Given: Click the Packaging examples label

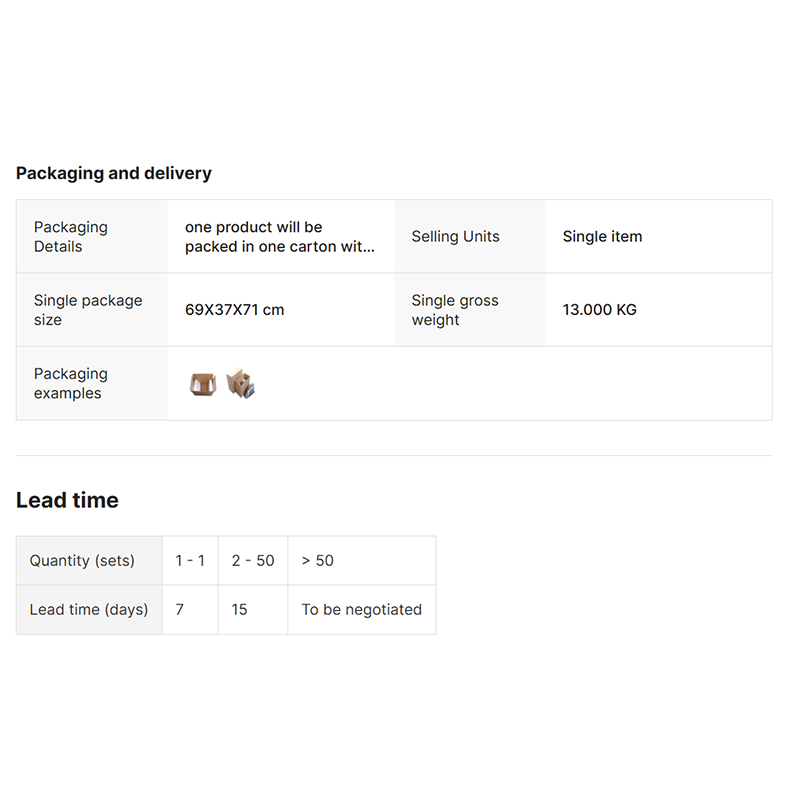Looking at the screenshot, I should (70, 383).
